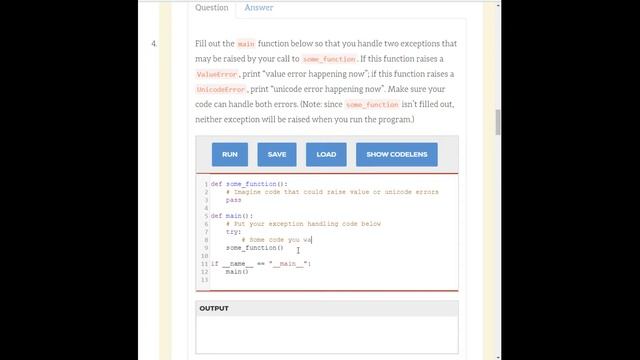Click the page vertical scrollbar thumb
This screenshot has width=640, height=360.
(x=498, y=122)
